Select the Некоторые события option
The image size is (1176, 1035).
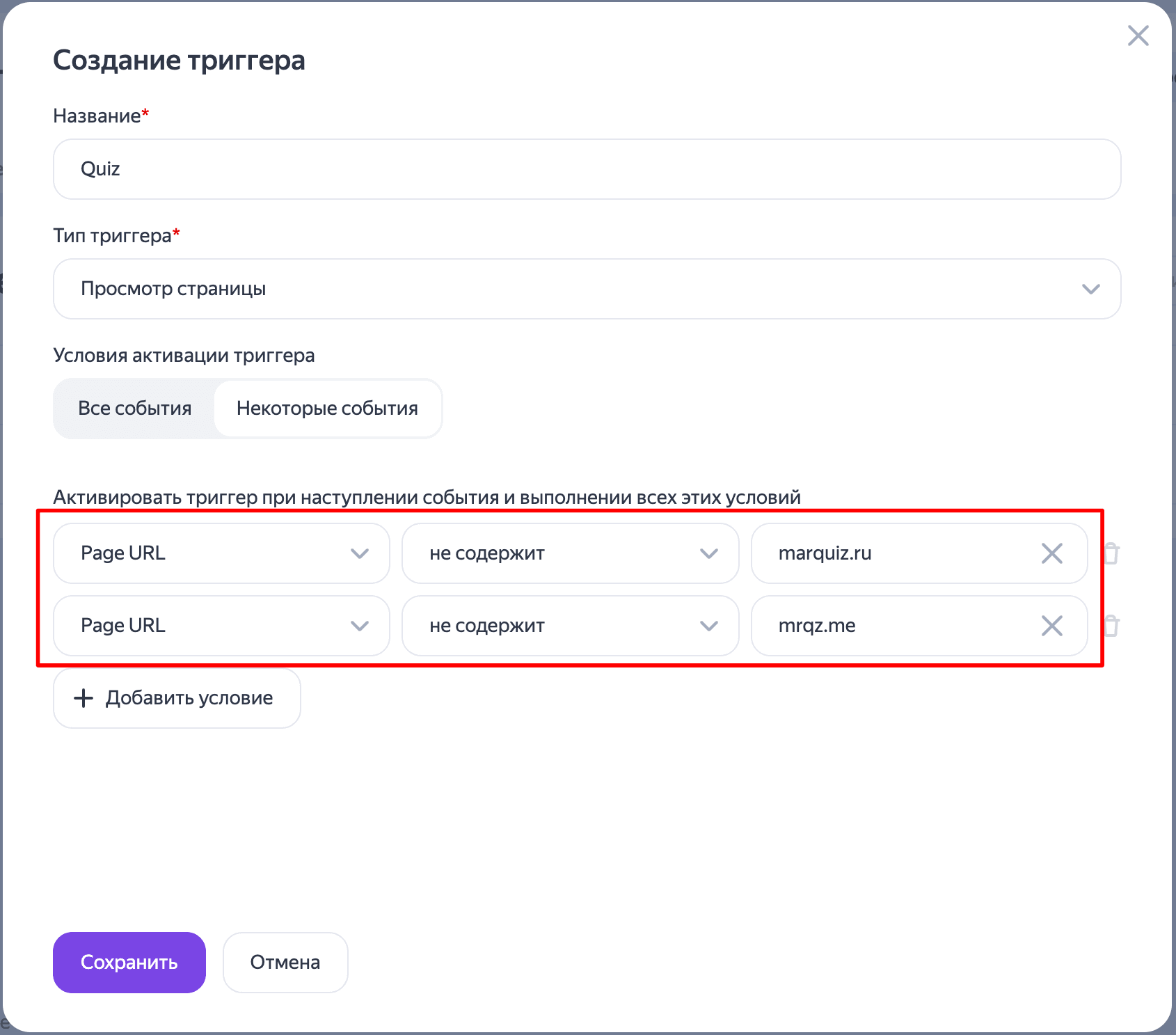coord(327,409)
